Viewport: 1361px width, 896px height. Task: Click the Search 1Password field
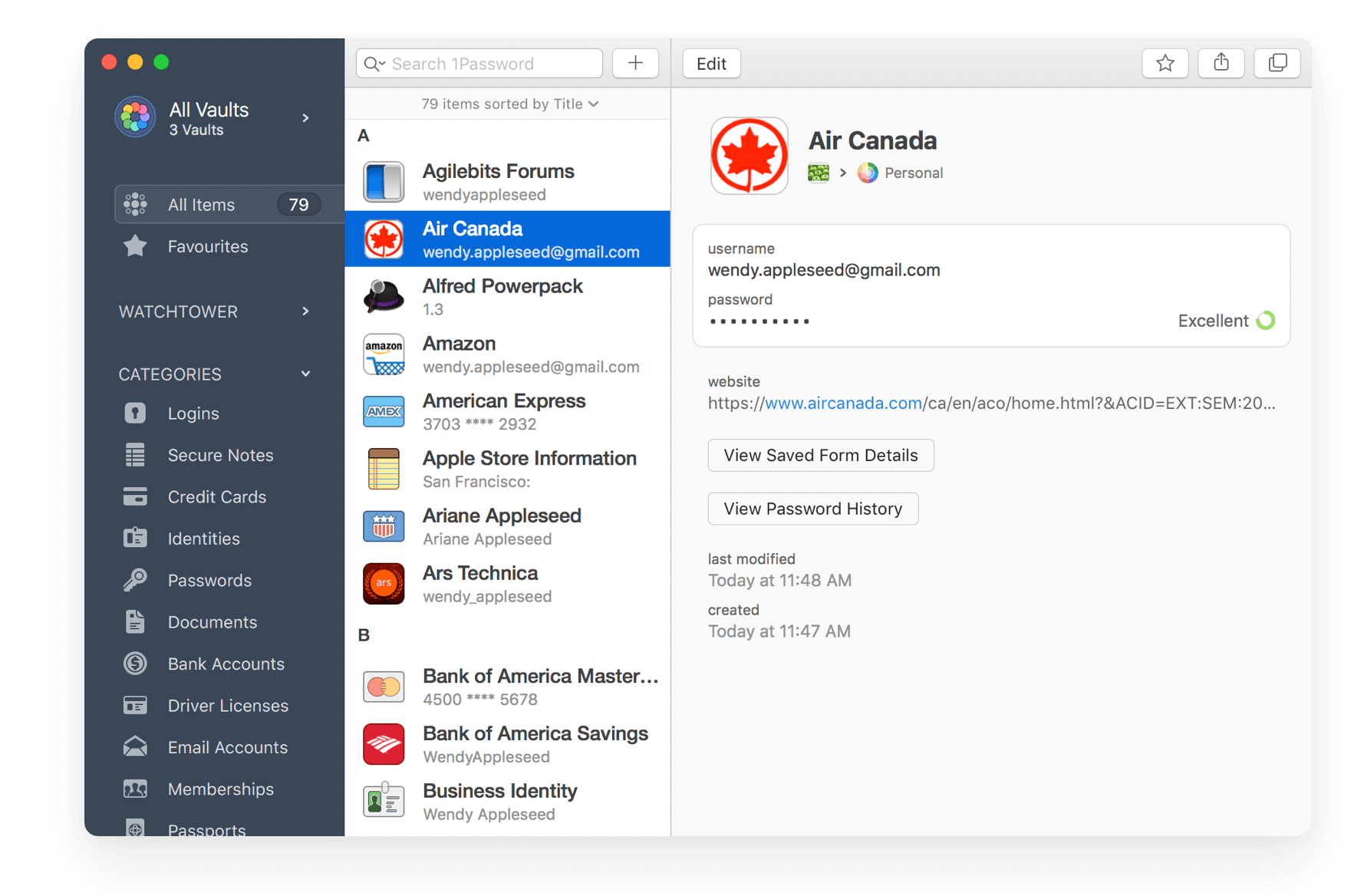point(479,64)
